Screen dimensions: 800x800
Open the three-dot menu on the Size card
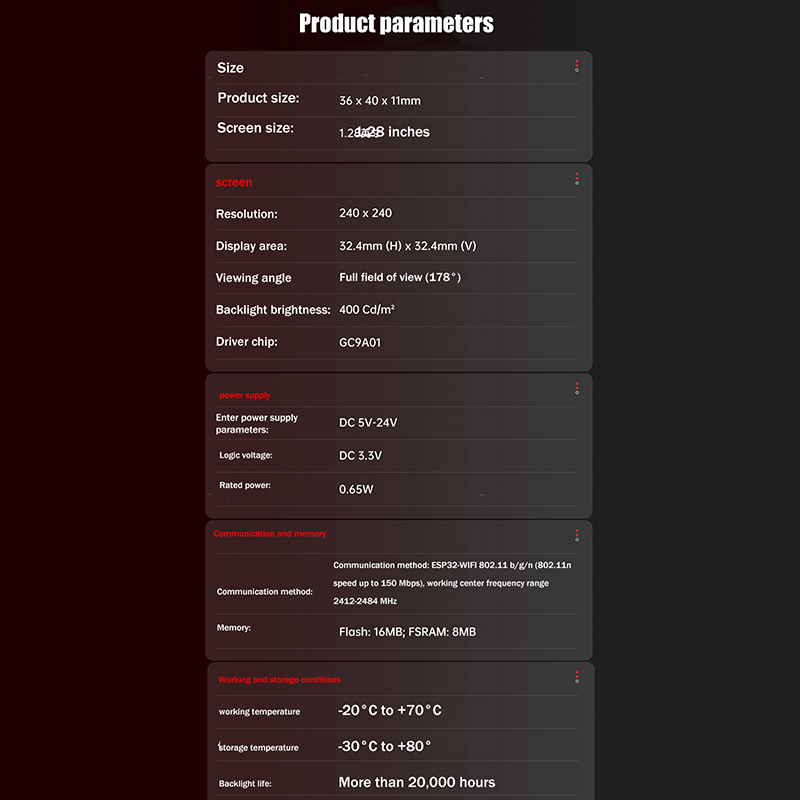tap(577, 66)
